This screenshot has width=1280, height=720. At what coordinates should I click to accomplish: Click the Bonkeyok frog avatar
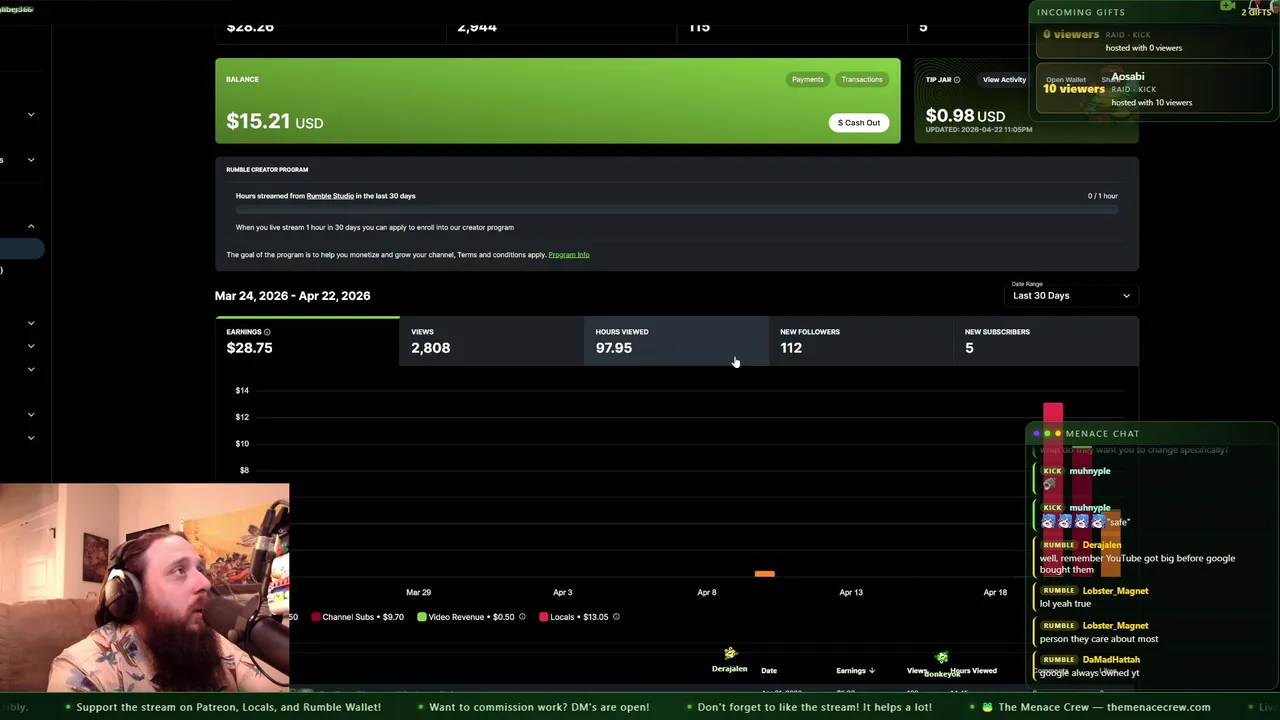[x=941, y=657]
